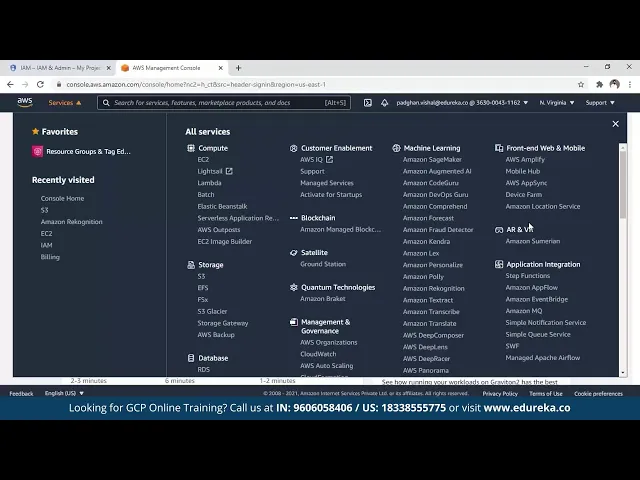Image resolution: width=640 pixels, height=480 pixels.
Task: Open the Privacy Policy link
Action: point(500,393)
